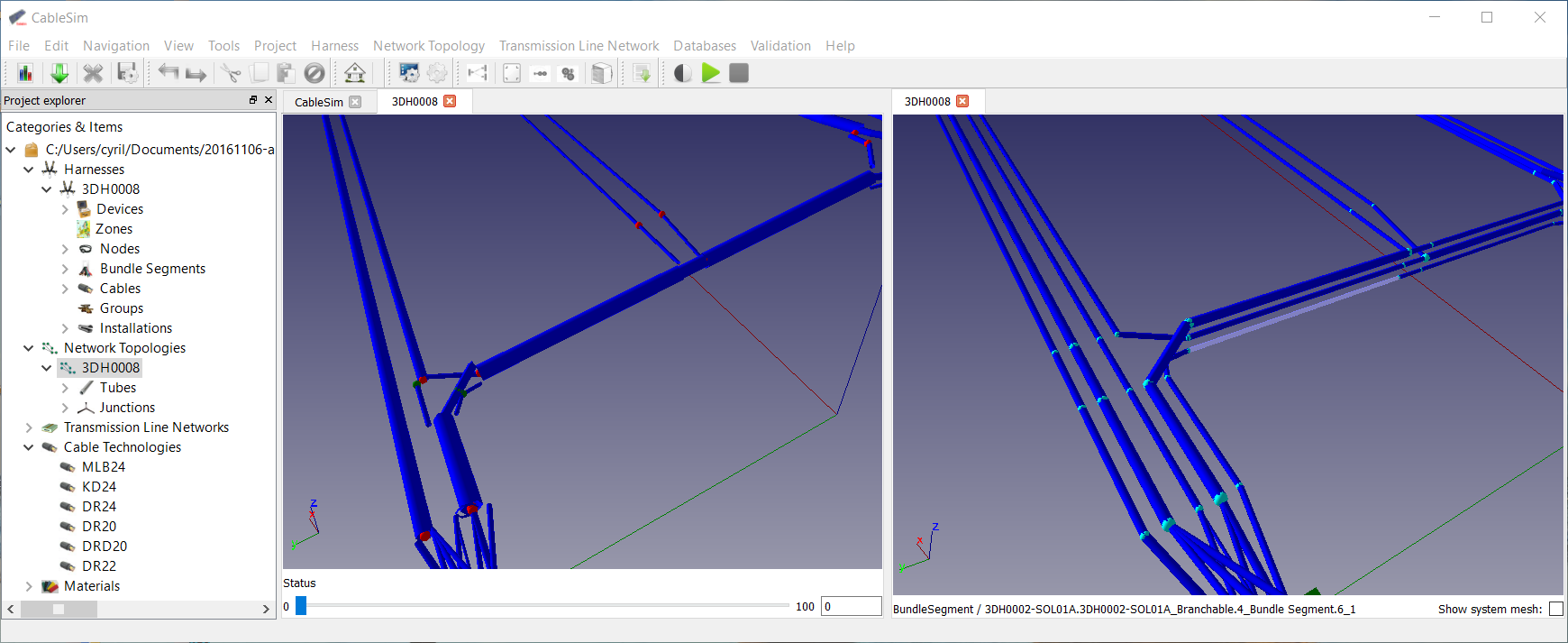Open the Harness menu
The image size is (1568, 643).
pyautogui.click(x=334, y=46)
